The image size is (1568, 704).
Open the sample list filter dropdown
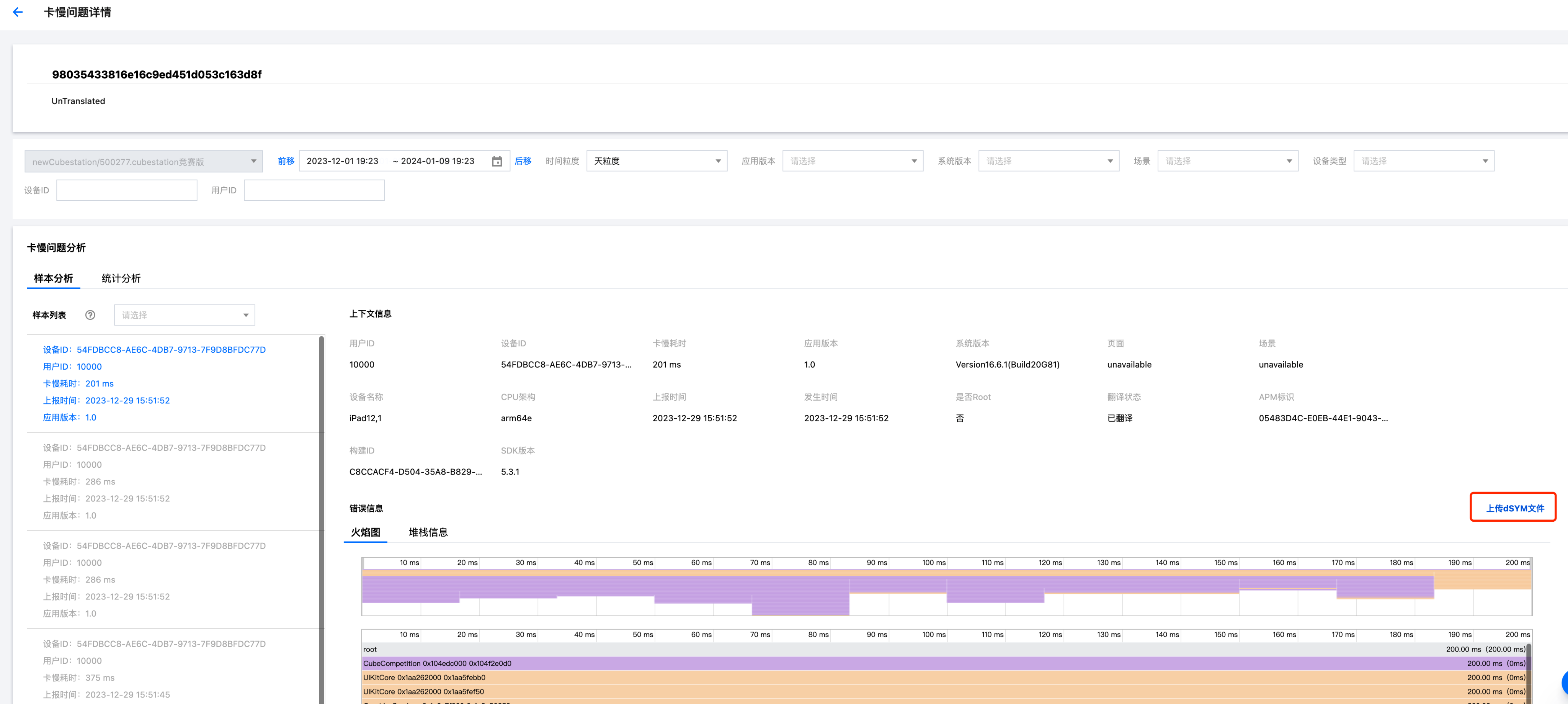coord(185,315)
